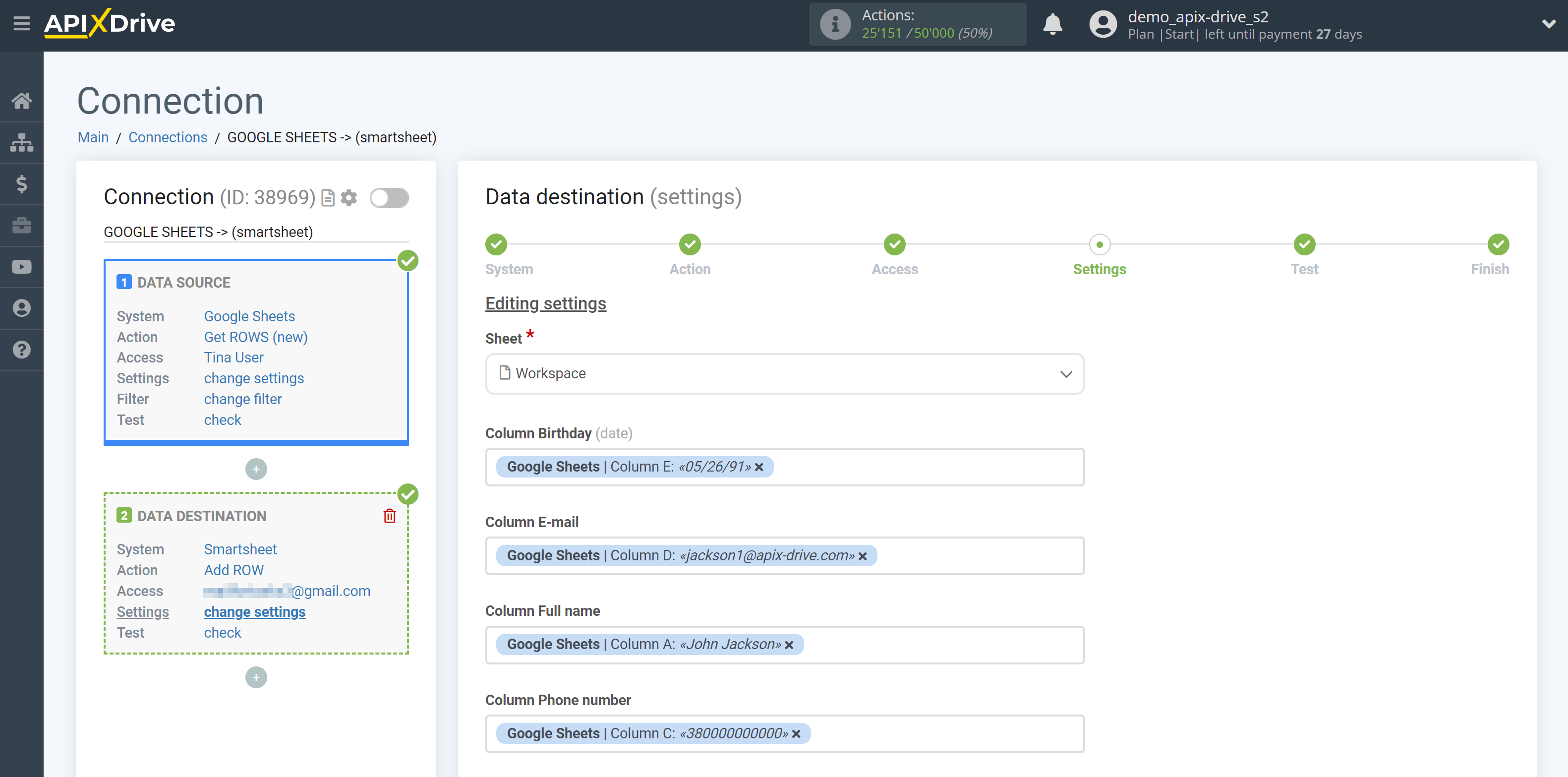Open the connection notes document icon
The width and height of the screenshot is (1568, 777).
328,198
